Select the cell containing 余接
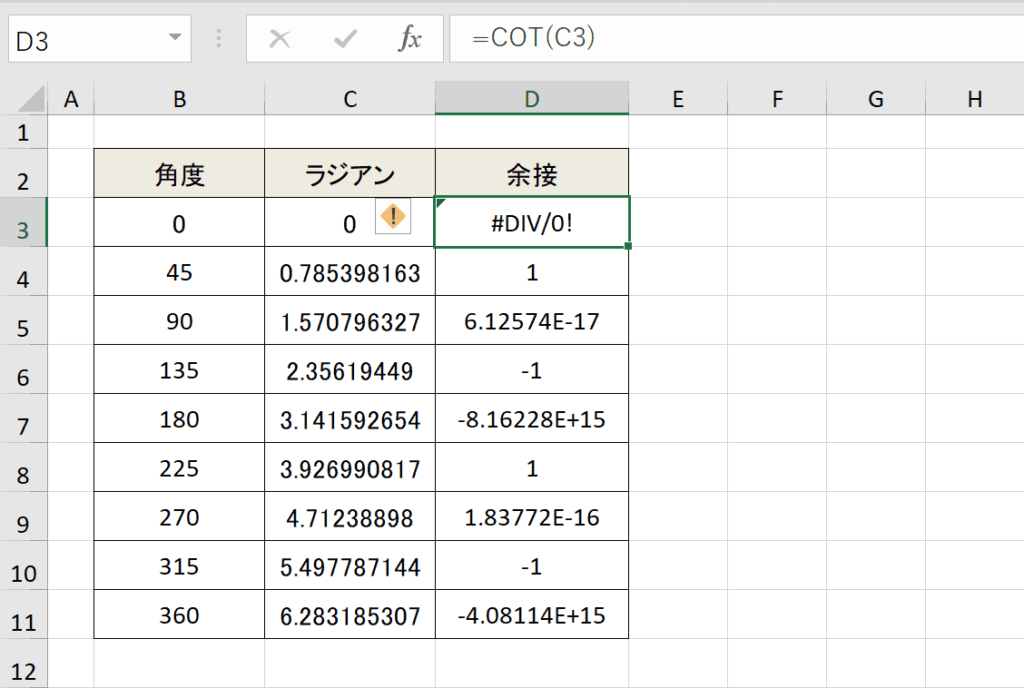This screenshot has height=688, width=1024. coord(531,173)
